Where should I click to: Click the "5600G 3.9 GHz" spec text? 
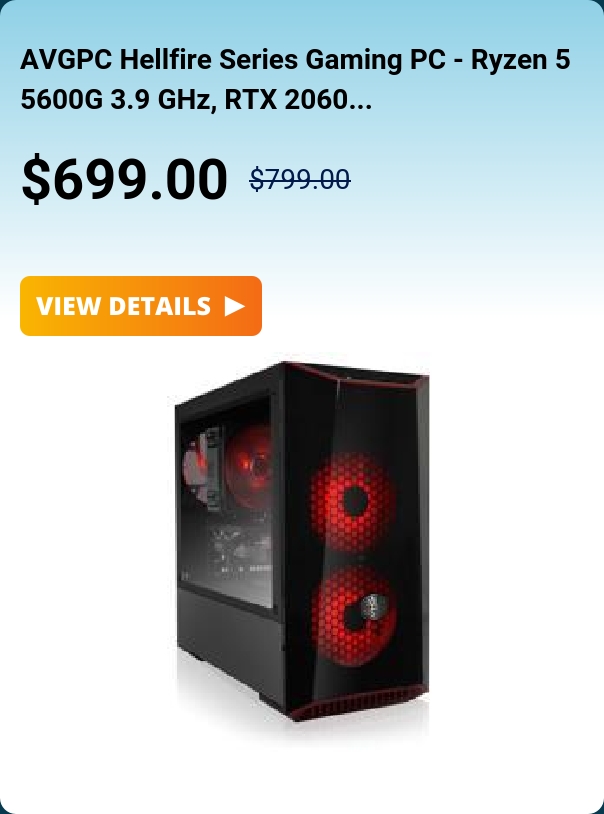(115, 99)
